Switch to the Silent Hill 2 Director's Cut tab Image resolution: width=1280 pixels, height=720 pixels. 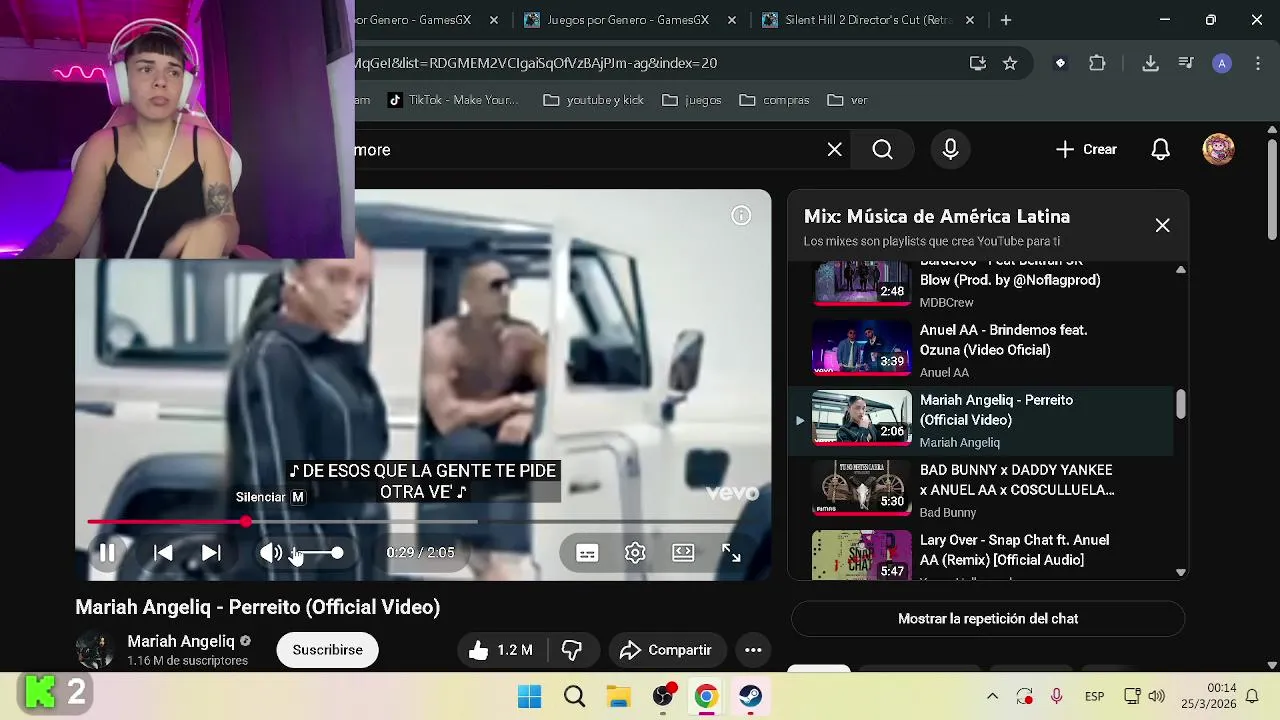click(x=866, y=20)
